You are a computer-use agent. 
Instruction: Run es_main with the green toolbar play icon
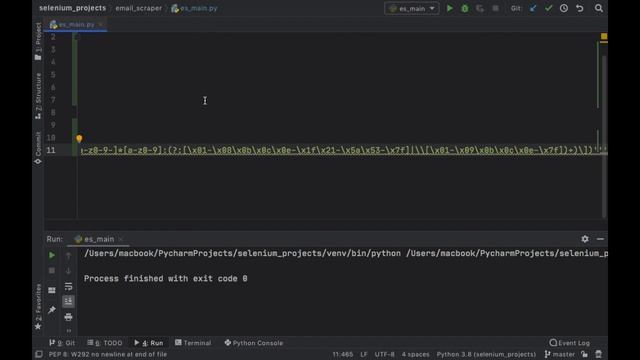[x=449, y=8]
